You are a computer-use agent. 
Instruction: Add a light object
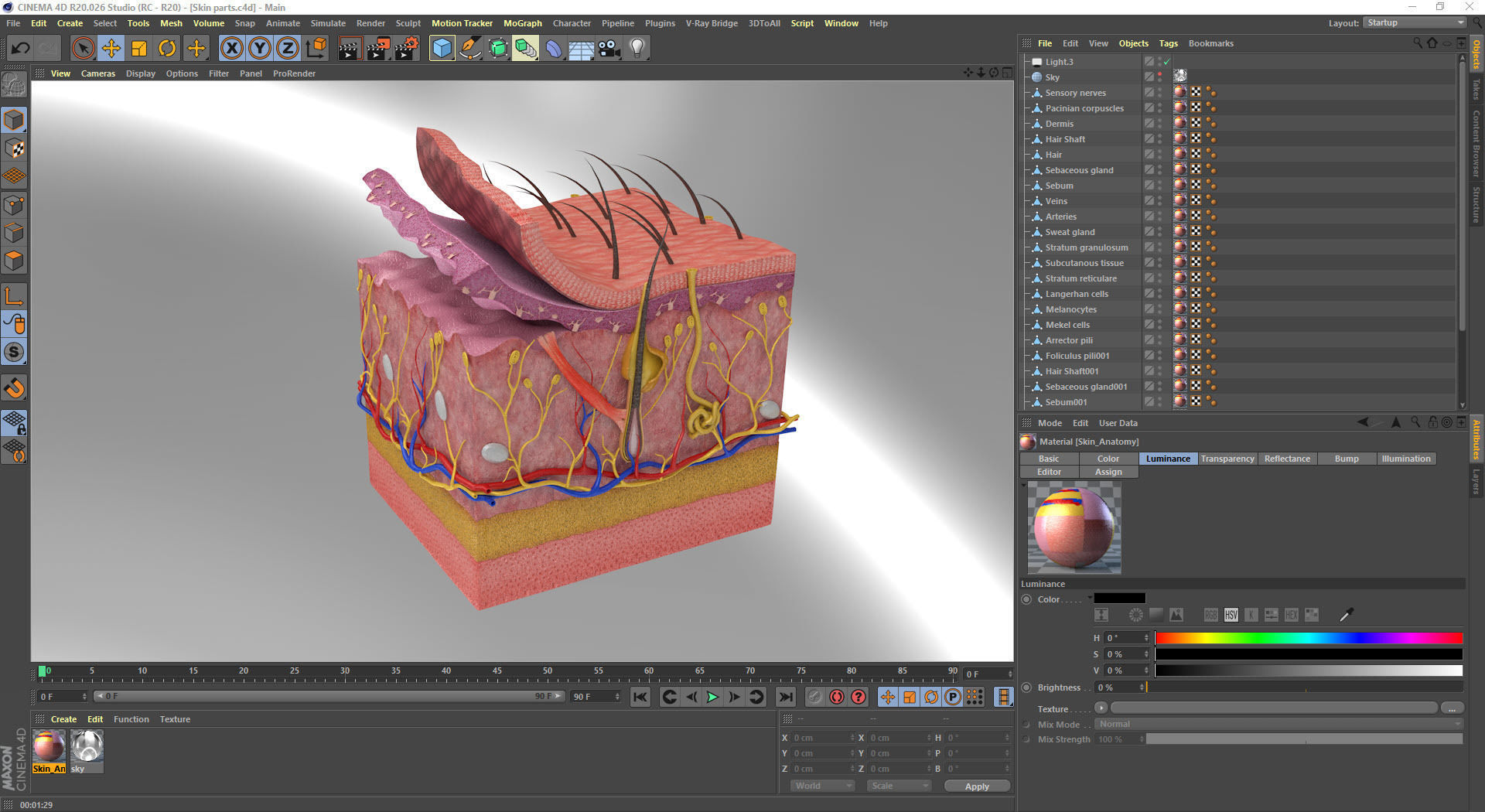click(x=637, y=48)
